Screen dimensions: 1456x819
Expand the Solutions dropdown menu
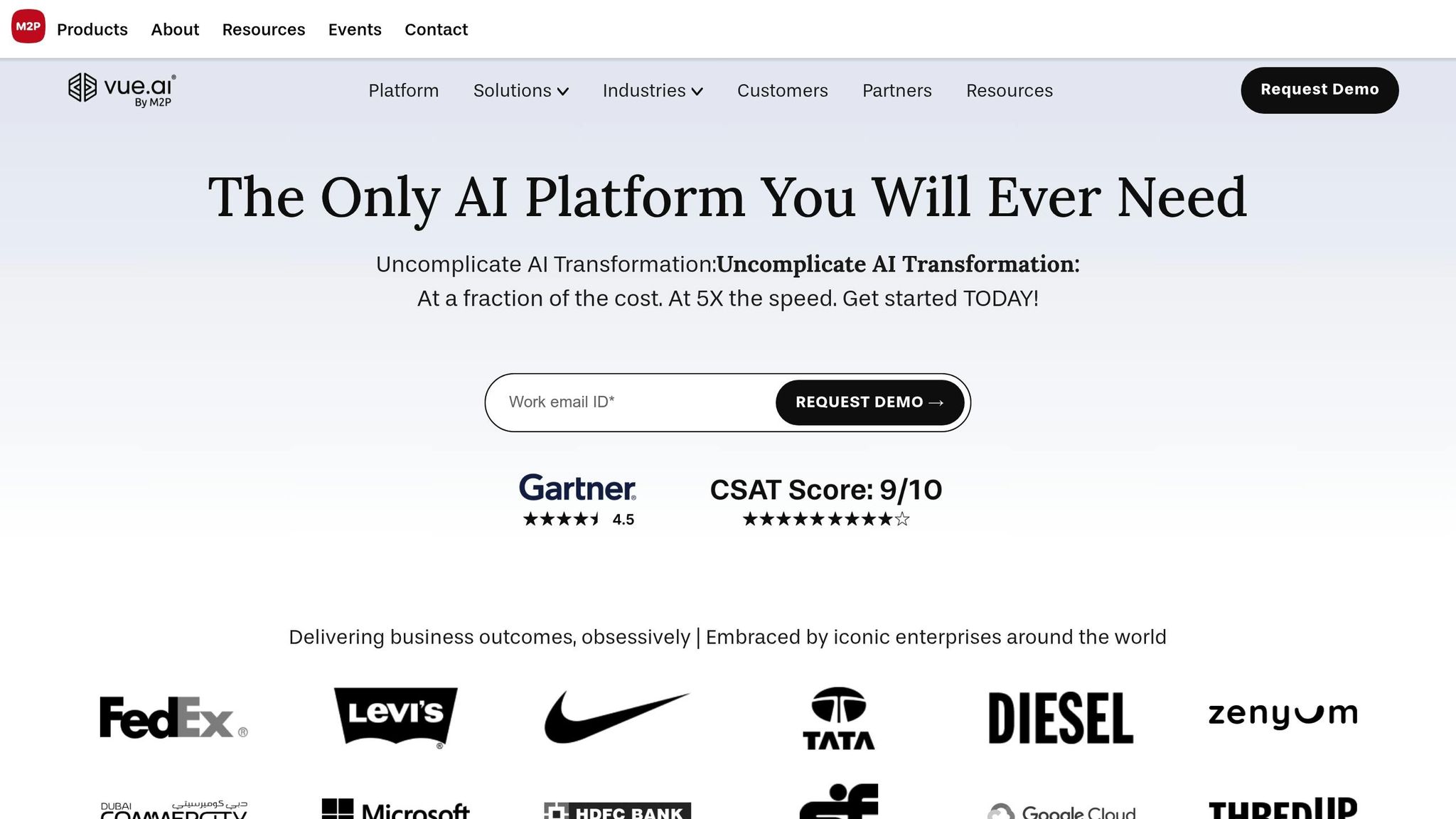point(520,91)
